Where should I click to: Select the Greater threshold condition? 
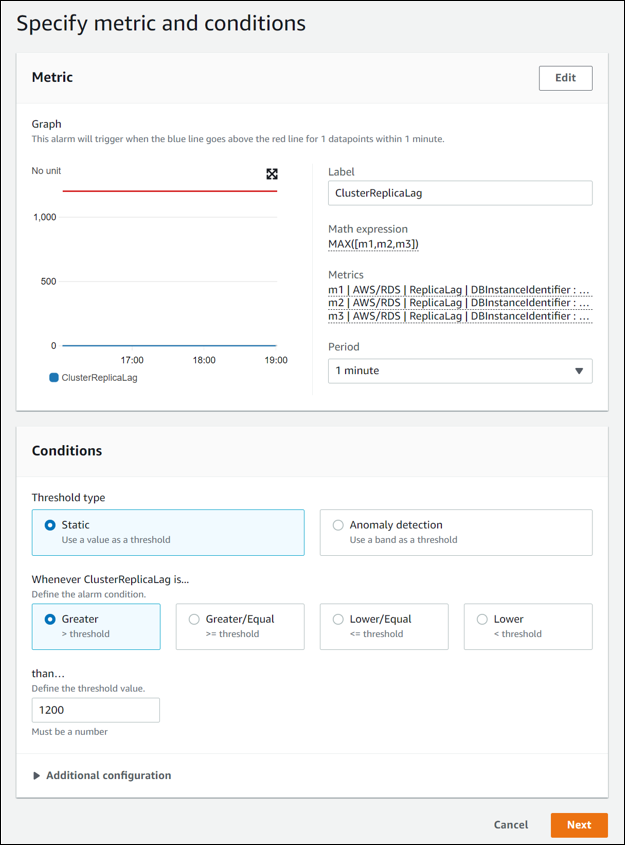pos(49,619)
